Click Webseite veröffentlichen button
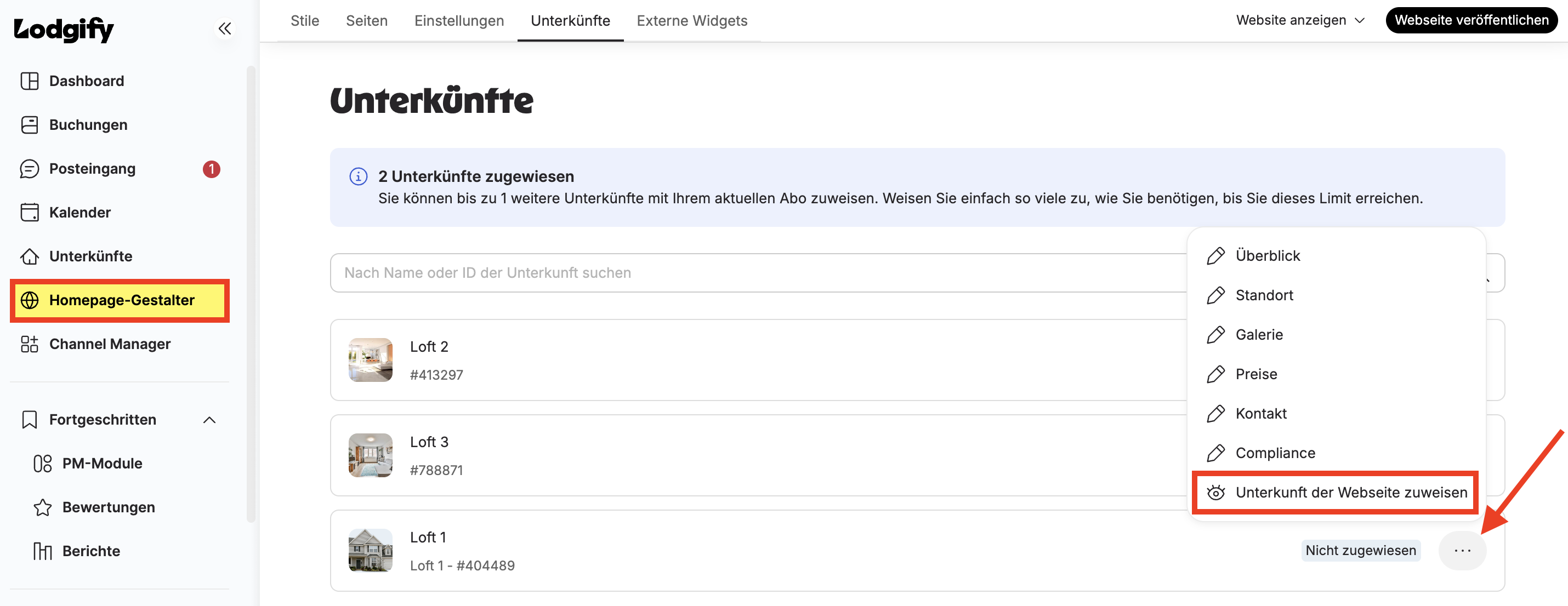 [x=1471, y=20]
